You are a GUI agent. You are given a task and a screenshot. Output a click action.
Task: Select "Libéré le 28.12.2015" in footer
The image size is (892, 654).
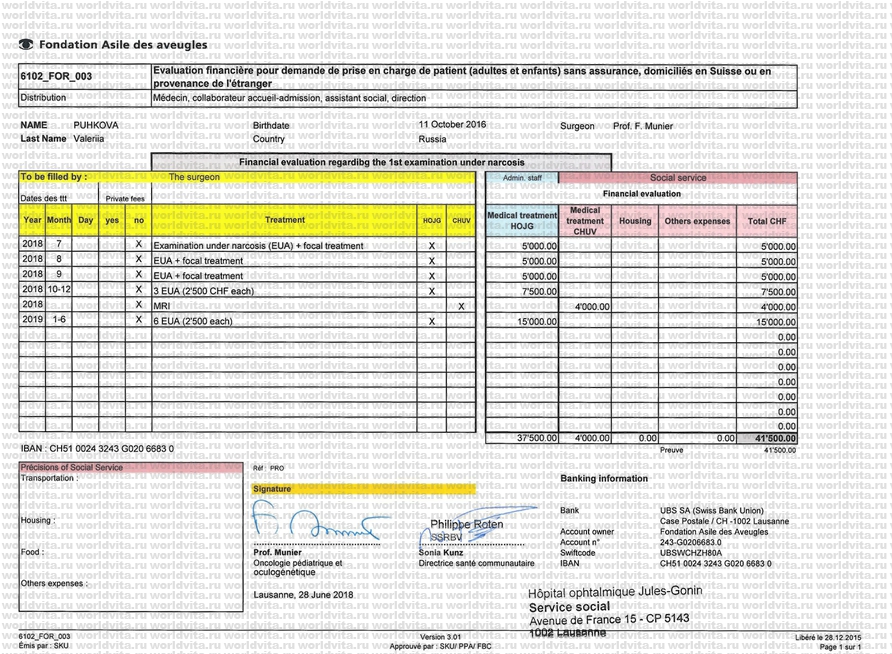pos(828,638)
